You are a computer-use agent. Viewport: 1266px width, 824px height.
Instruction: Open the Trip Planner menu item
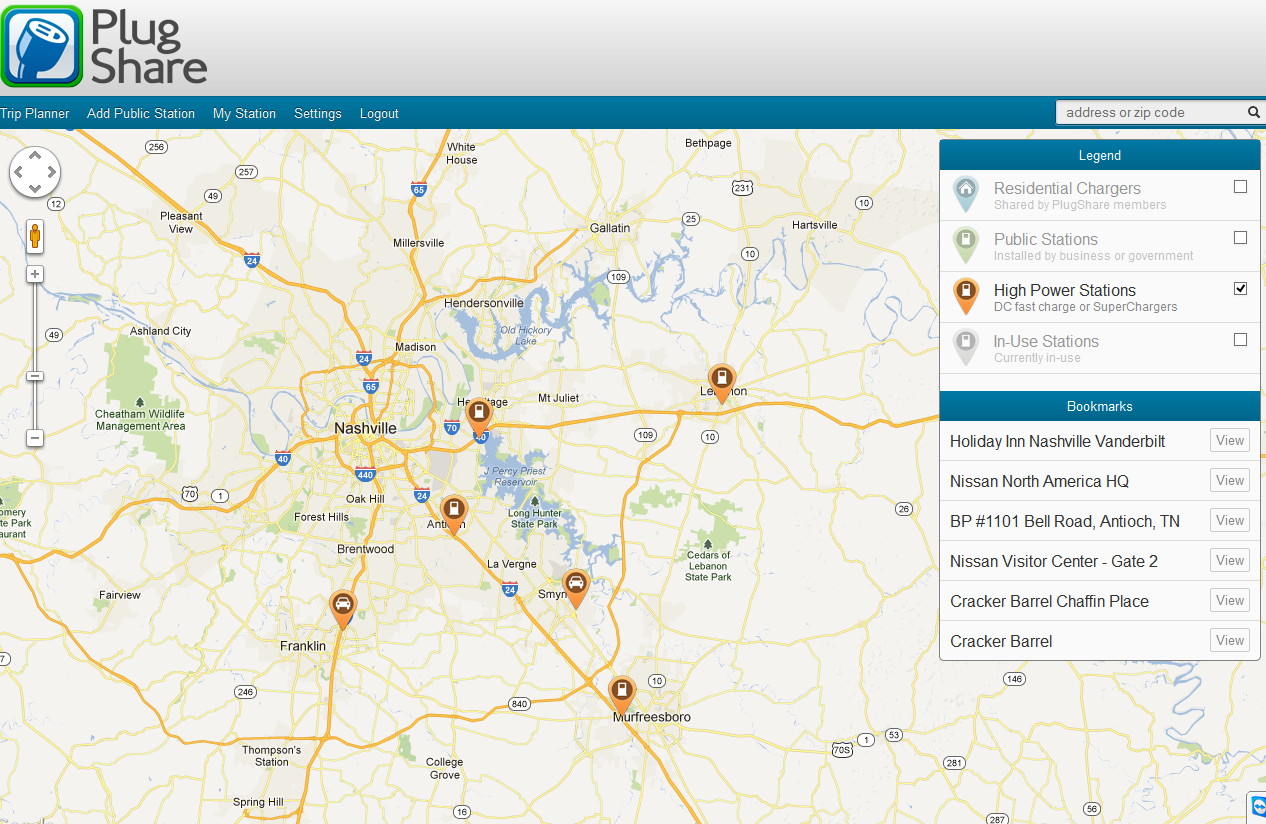pos(35,114)
